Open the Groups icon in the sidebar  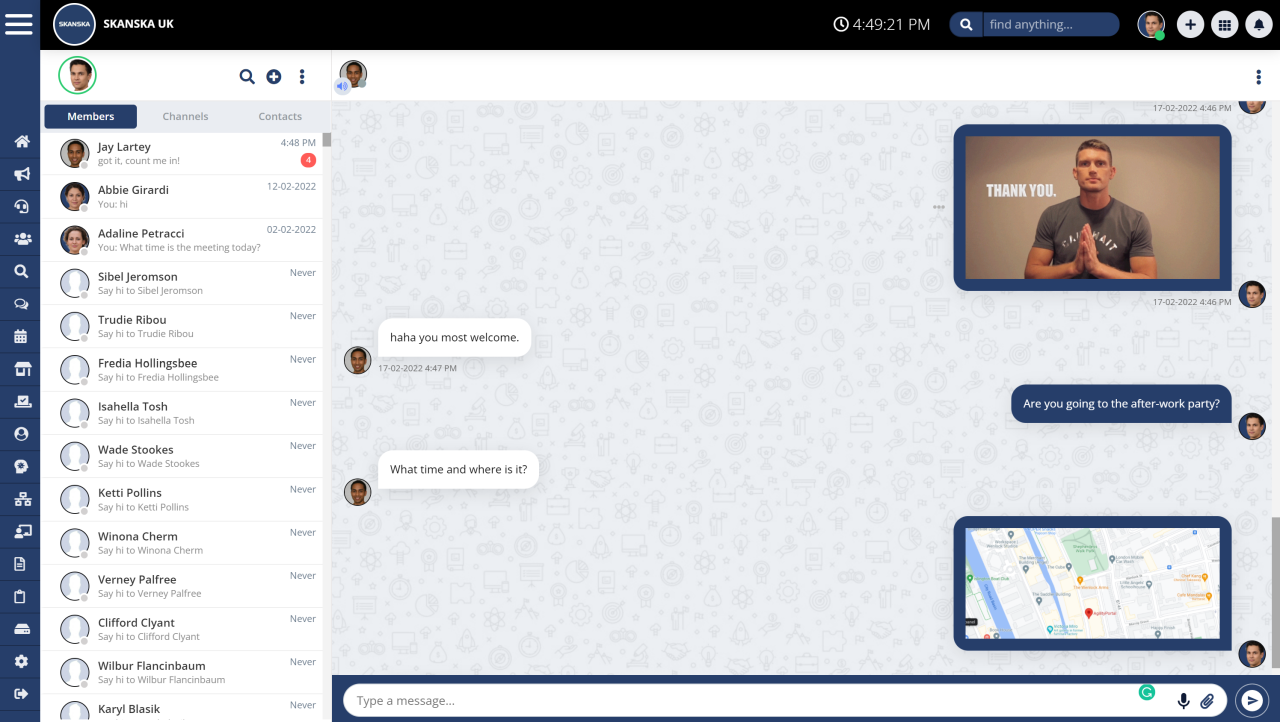click(x=20, y=238)
